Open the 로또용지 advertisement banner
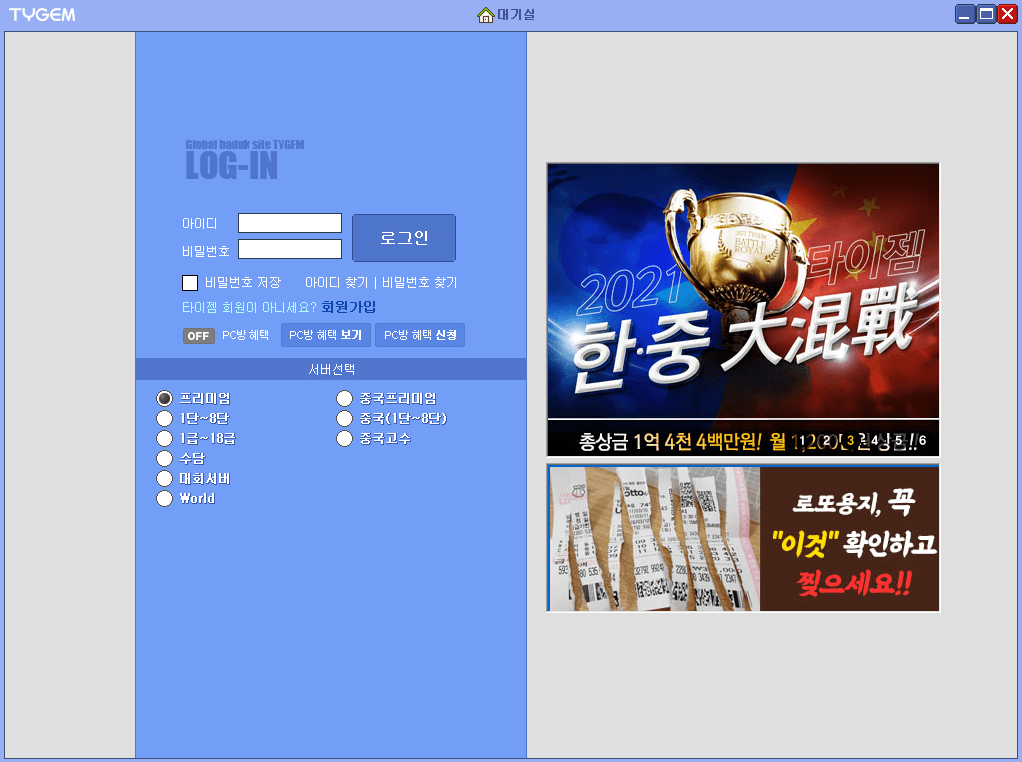The image size is (1022, 762). coord(743,538)
